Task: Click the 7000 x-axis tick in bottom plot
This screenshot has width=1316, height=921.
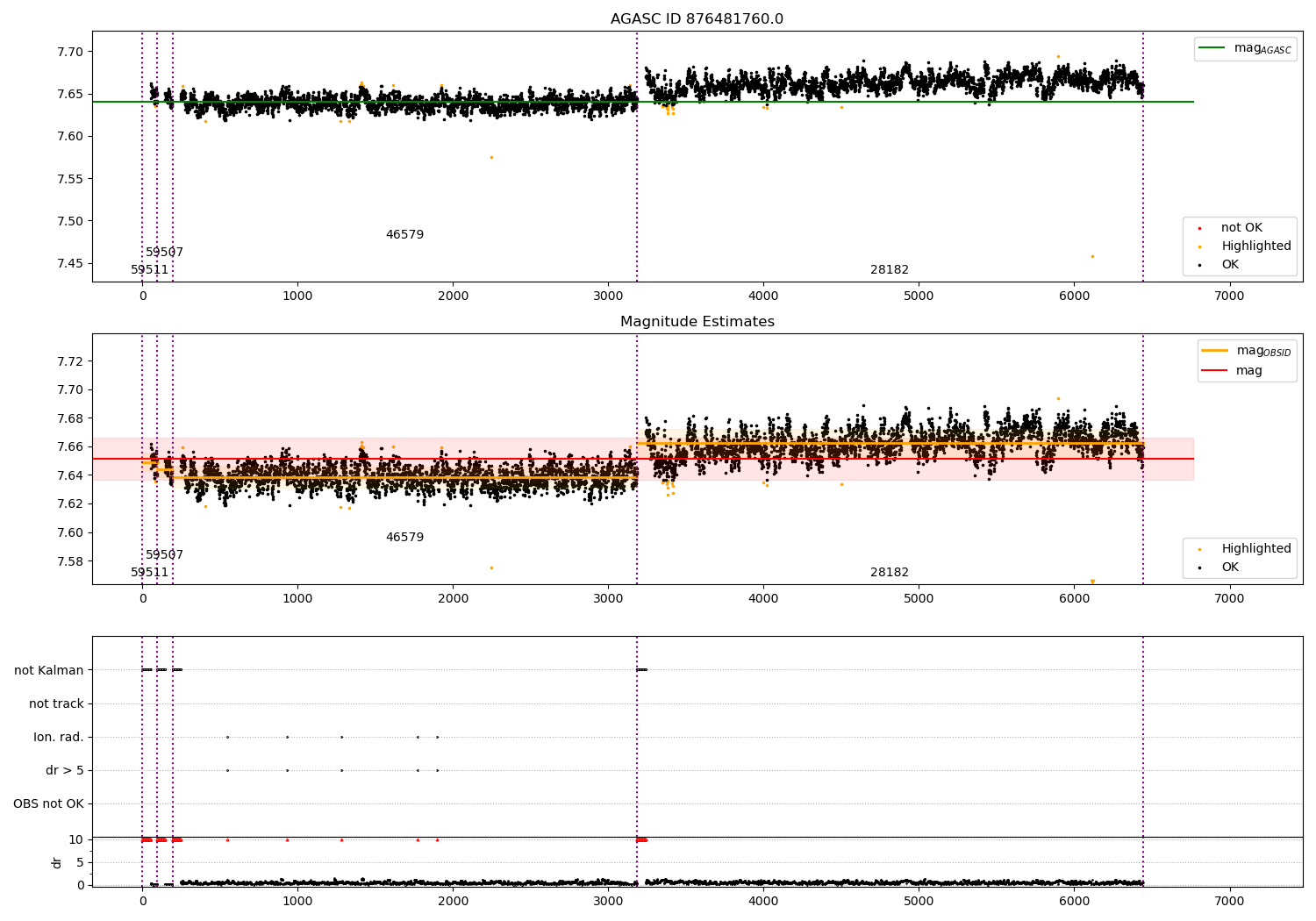Action: 1229,901
